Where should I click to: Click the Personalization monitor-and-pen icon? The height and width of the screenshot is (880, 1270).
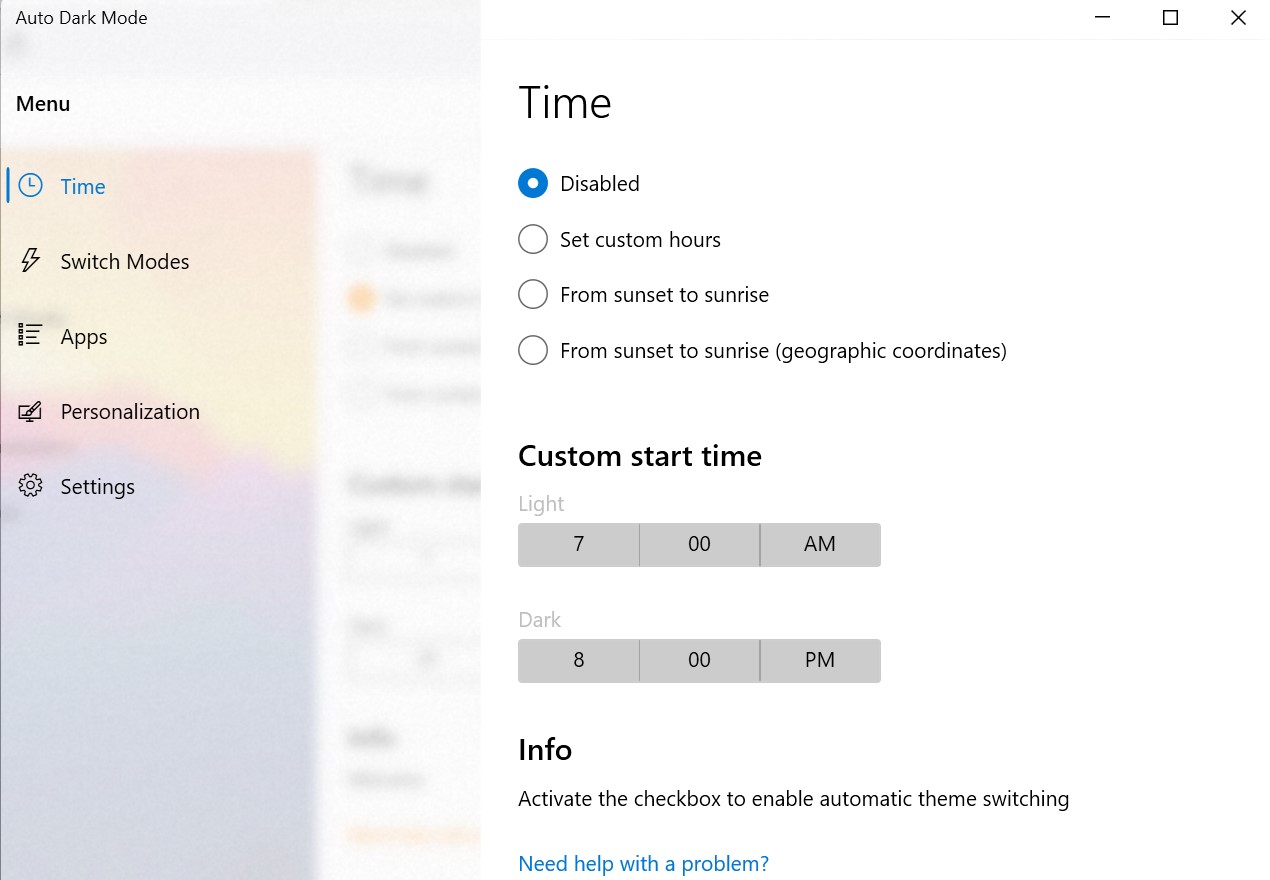pyautogui.click(x=31, y=411)
